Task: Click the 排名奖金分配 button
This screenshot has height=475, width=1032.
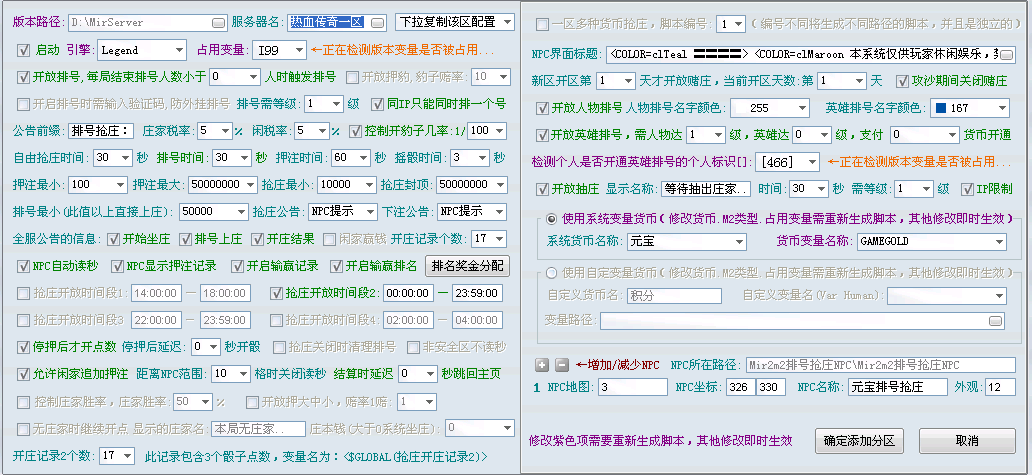Action: tap(468, 266)
